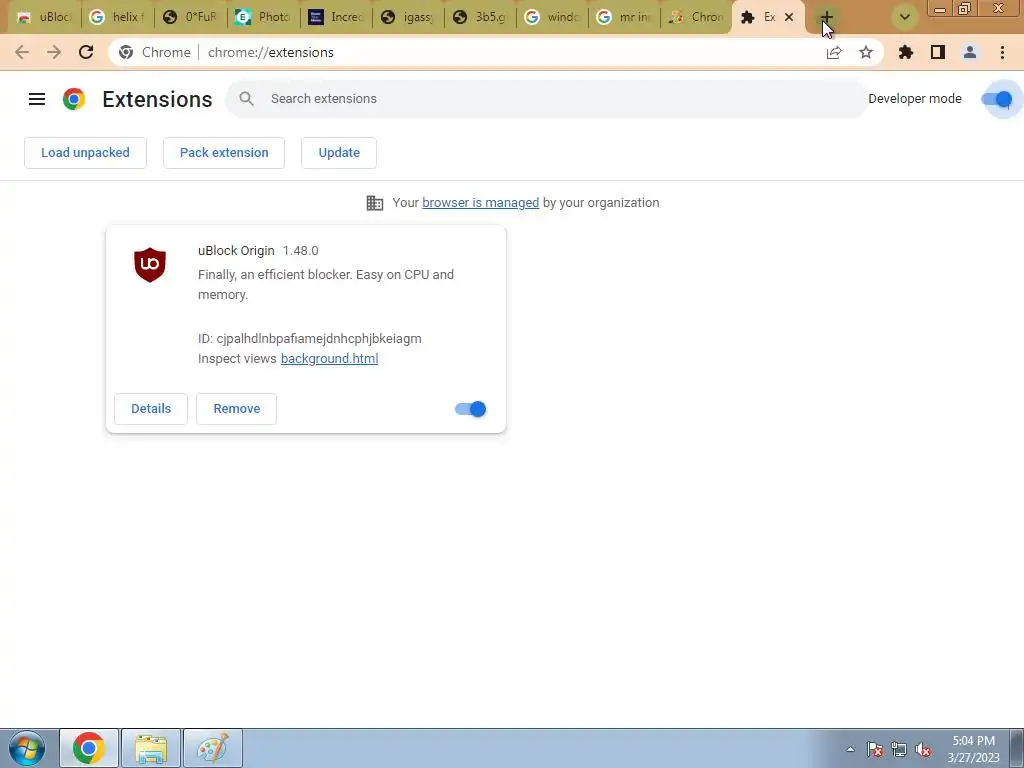Click the Action Center flag tray icon
The height and width of the screenshot is (768, 1024).
point(874,750)
